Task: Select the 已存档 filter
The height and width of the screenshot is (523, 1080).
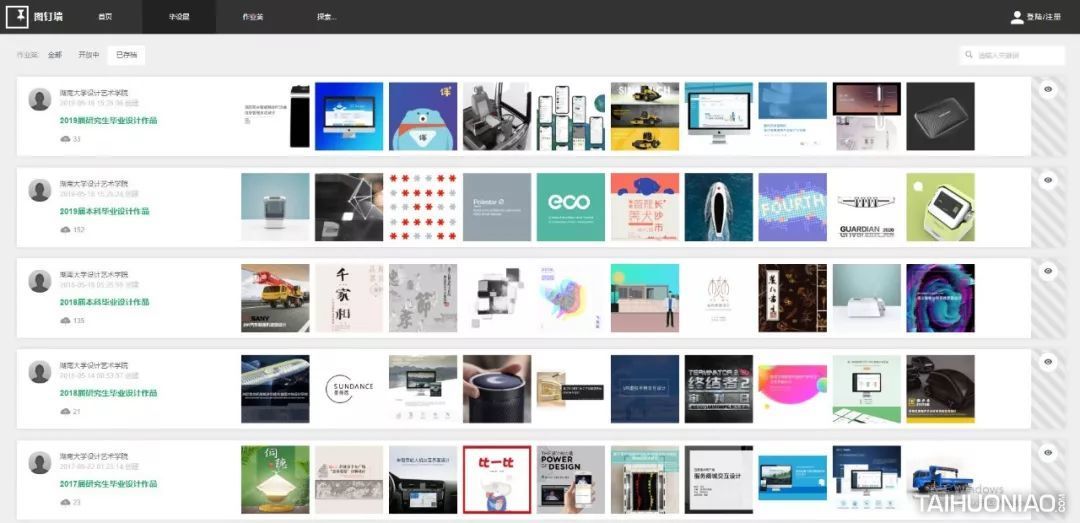Action: (126, 55)
